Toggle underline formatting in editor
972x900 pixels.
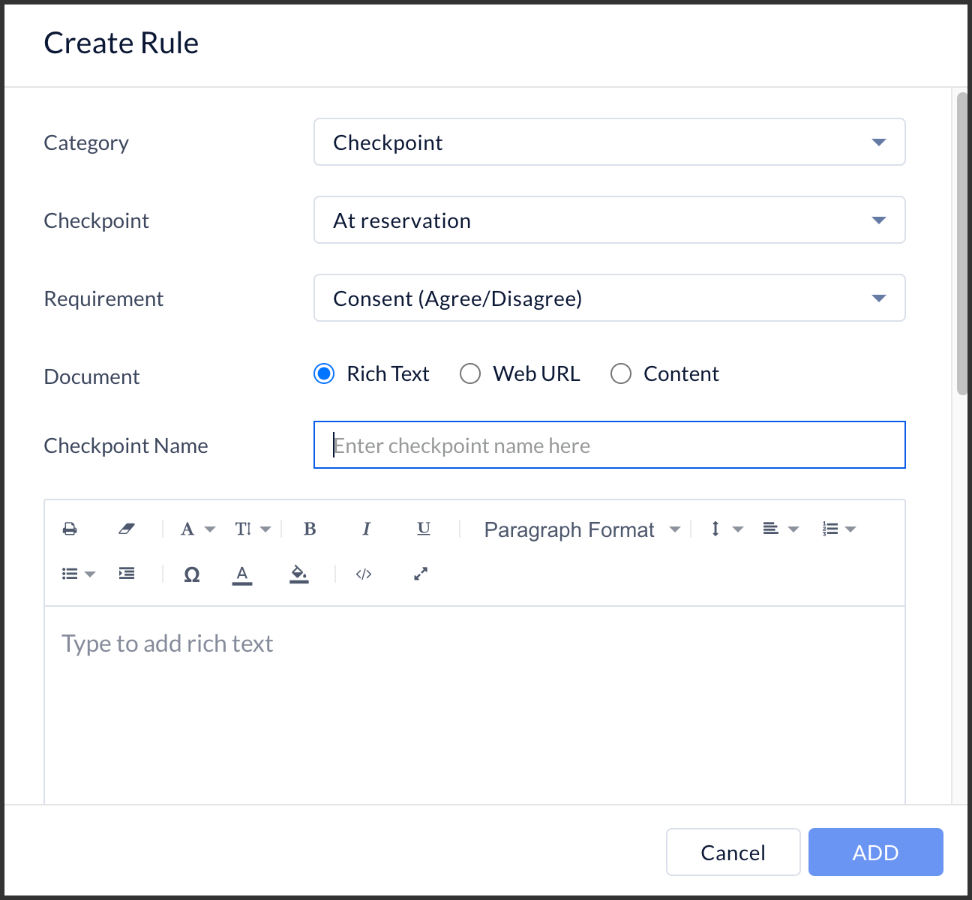click(423, 529)
